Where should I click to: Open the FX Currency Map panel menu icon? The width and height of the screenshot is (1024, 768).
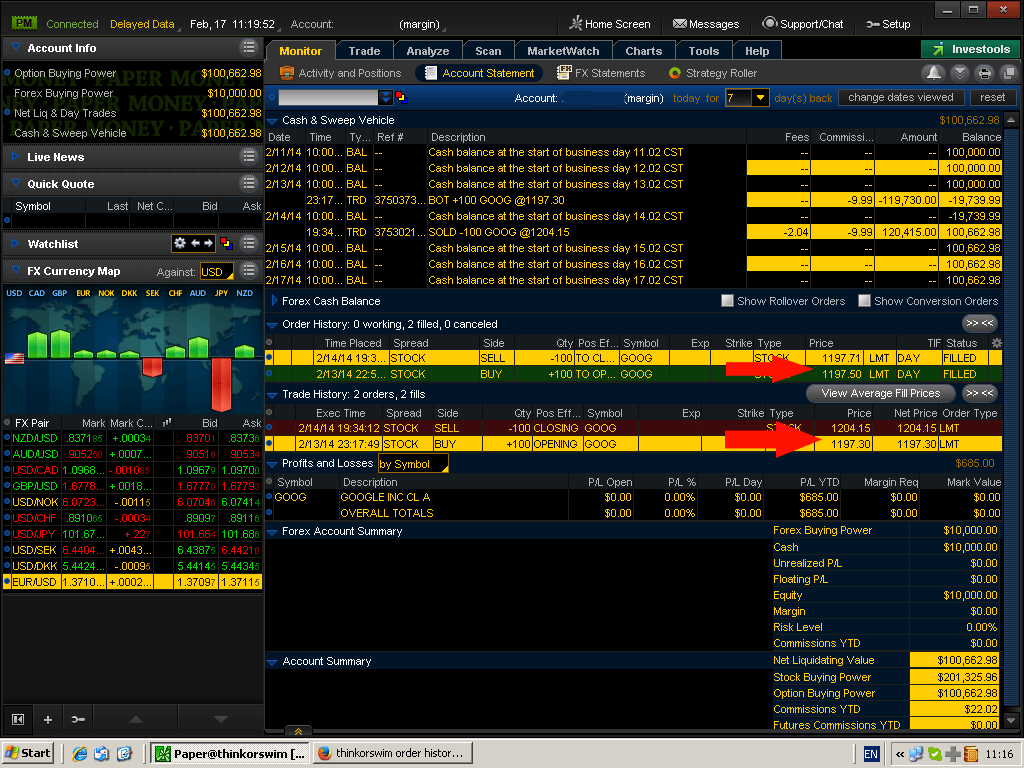coord(249,270)
